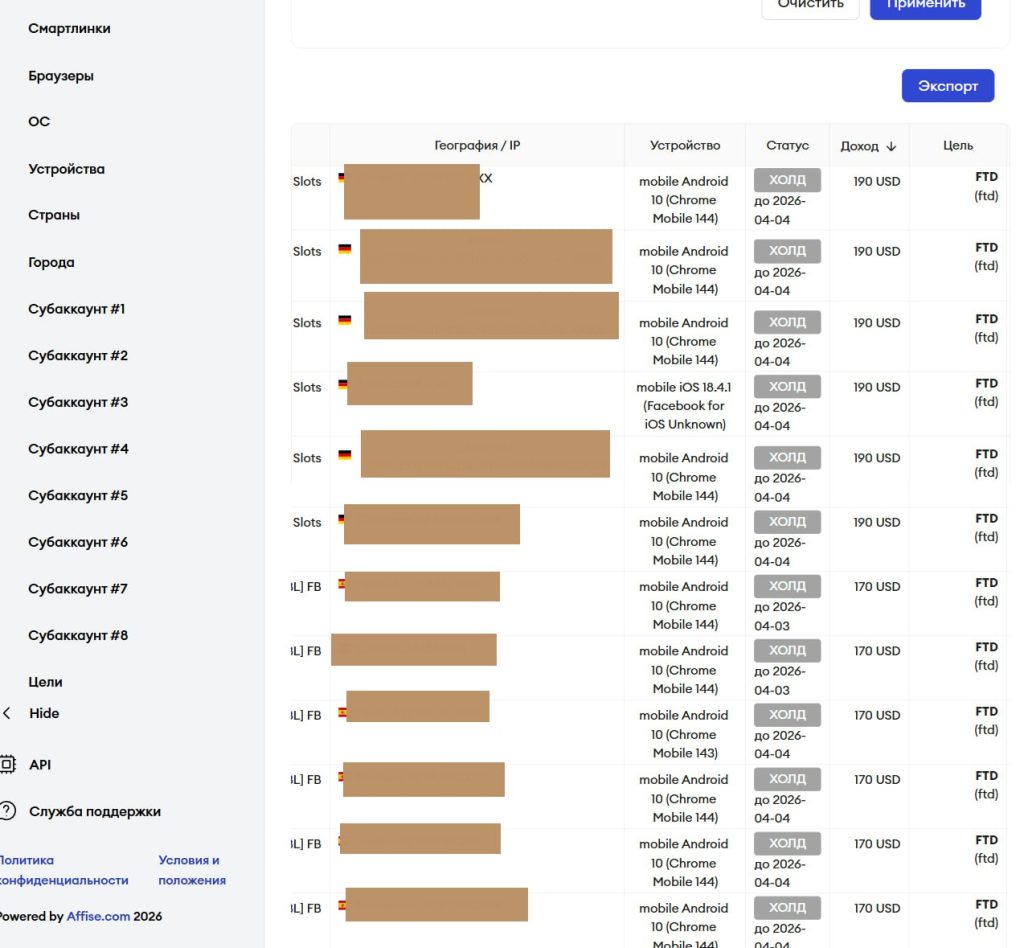Open the Affise.com link in footer
Viewport: 1024px width, 948px height.
tap(98, 916)
